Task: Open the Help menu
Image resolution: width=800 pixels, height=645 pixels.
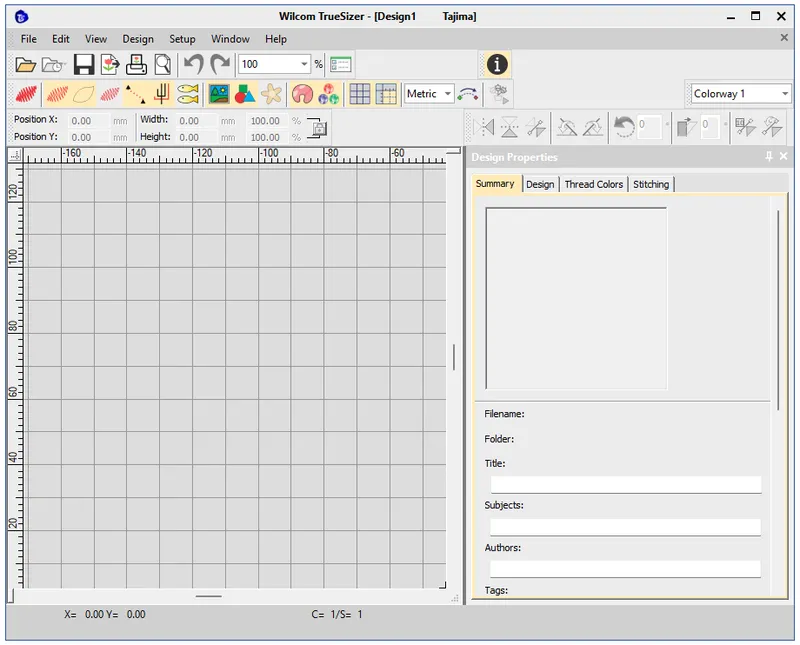Action: pos(276,39)
